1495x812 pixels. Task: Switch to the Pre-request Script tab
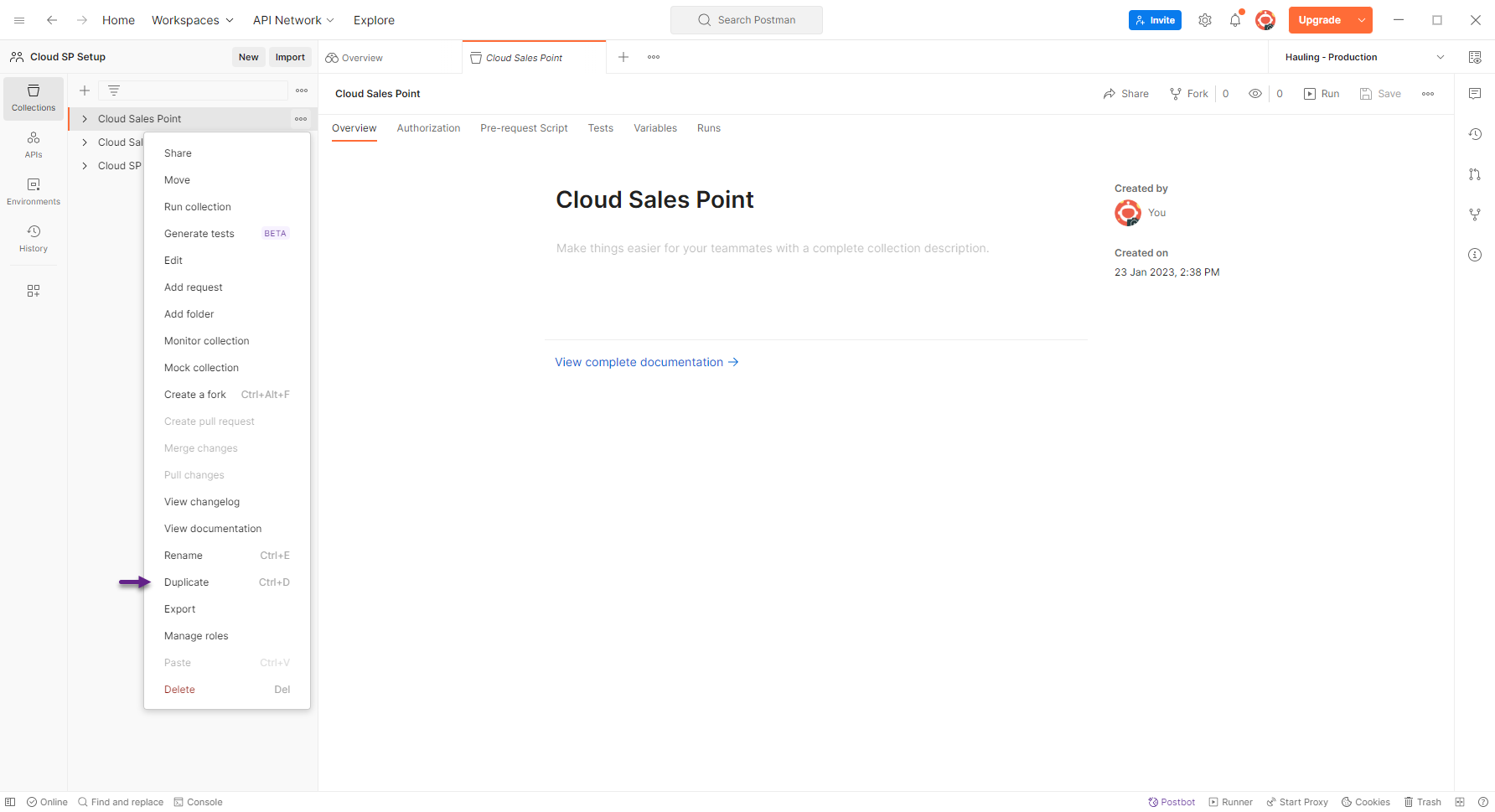524,128
